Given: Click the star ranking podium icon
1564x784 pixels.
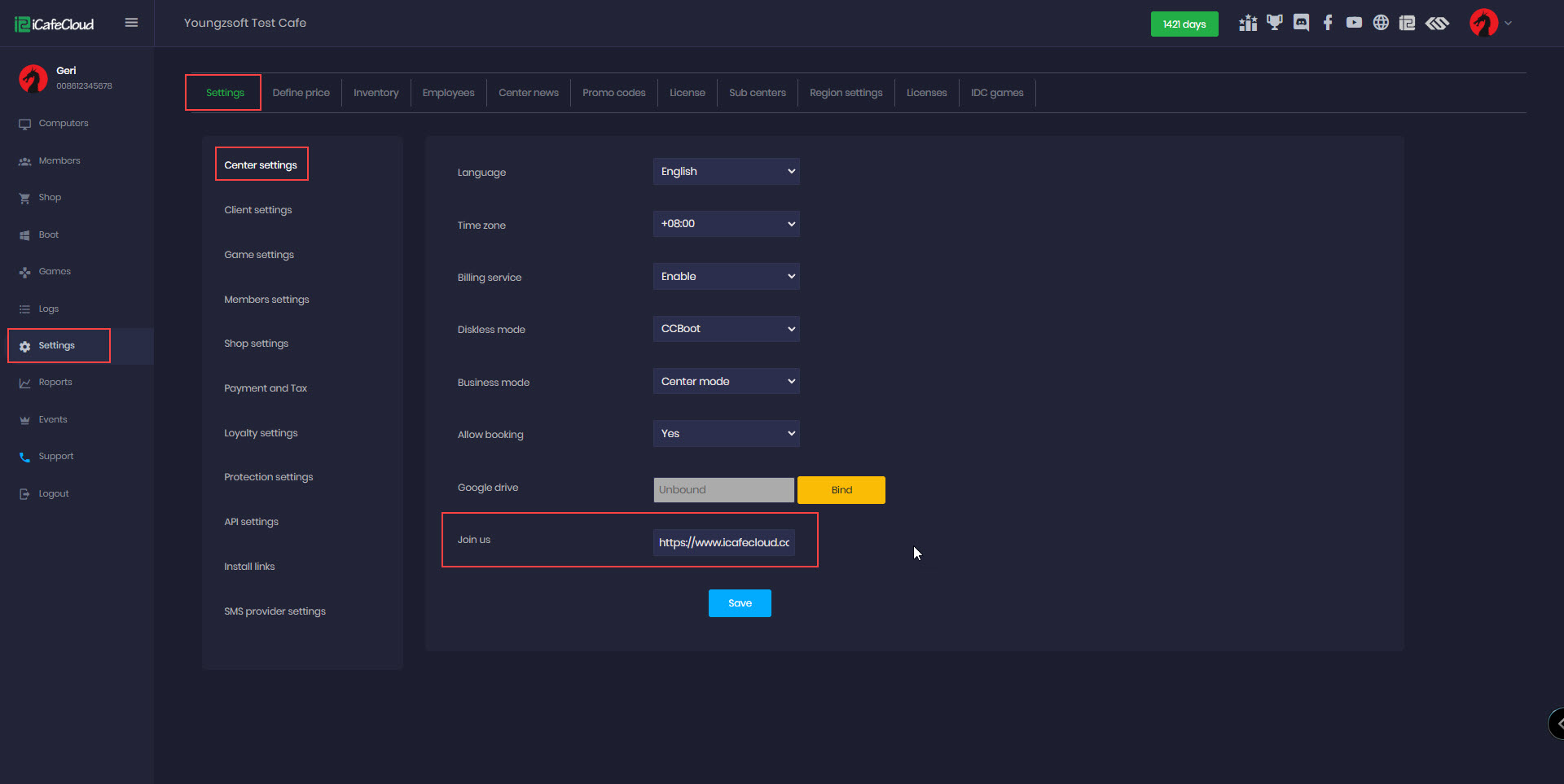Looking at the screenshot, I should [x=1248, y=23].
